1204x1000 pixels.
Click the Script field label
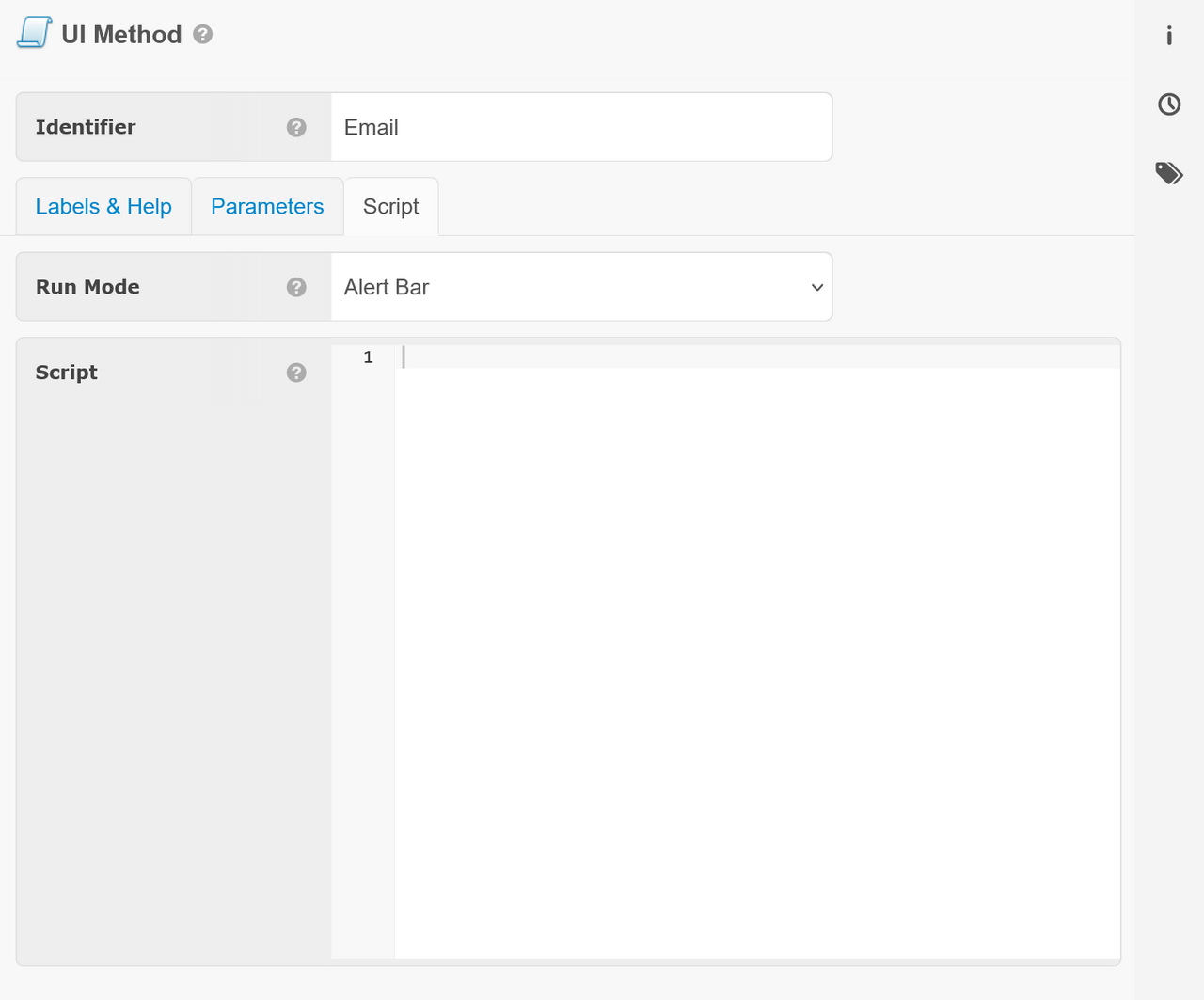pos(67,373)
